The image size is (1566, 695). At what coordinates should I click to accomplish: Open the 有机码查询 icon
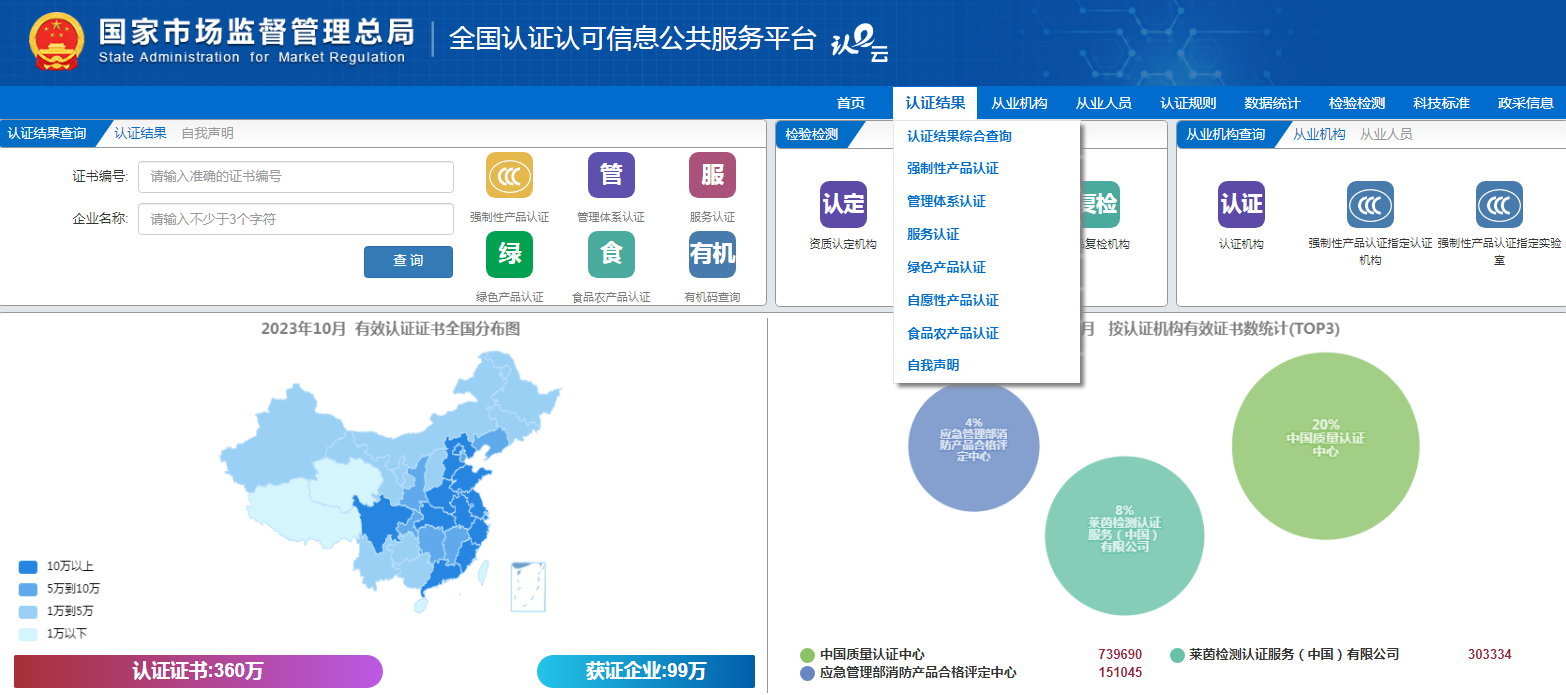point(712,254)
